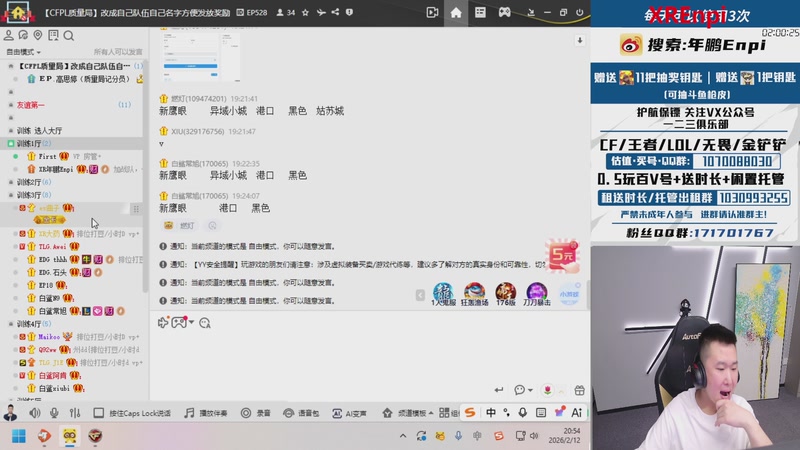Click the 燃灯 quick reply tag
This screenshot has height=450, width=800.
pos(180,226)
